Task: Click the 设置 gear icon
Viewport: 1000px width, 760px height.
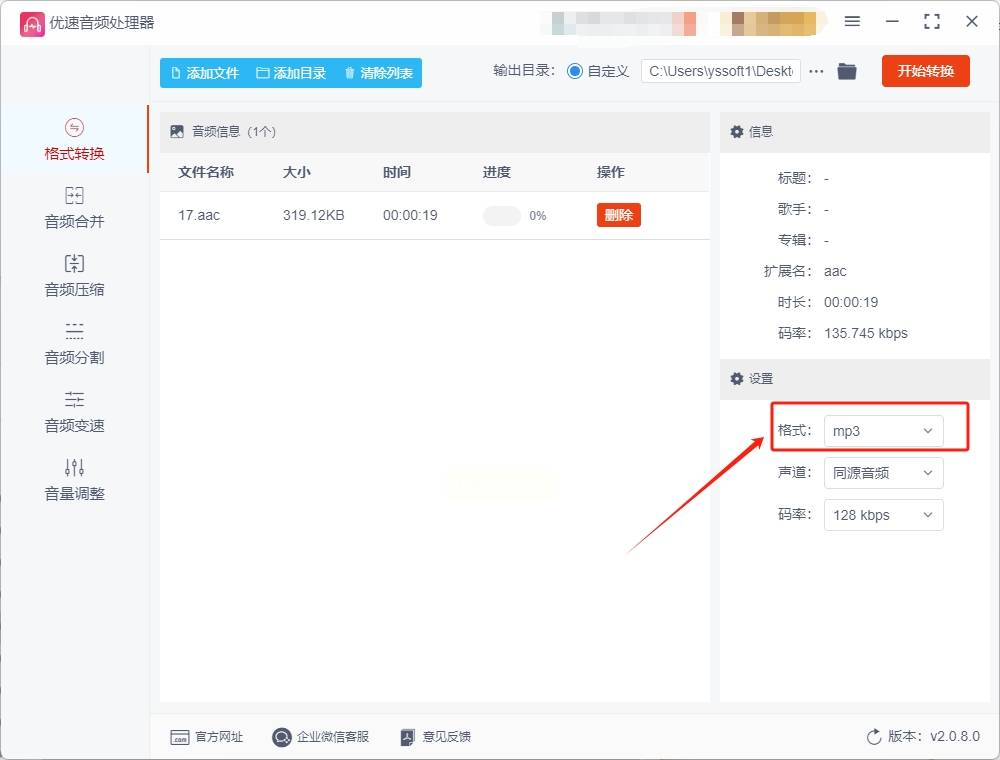Action: pyautogui.click(x=737, y=379)
